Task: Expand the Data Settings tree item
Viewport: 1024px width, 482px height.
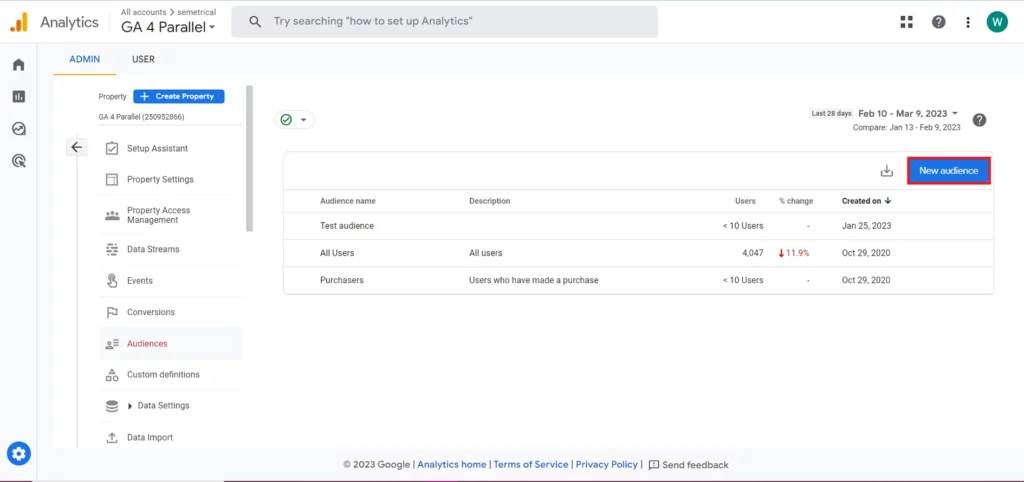Action: point(130,406)
